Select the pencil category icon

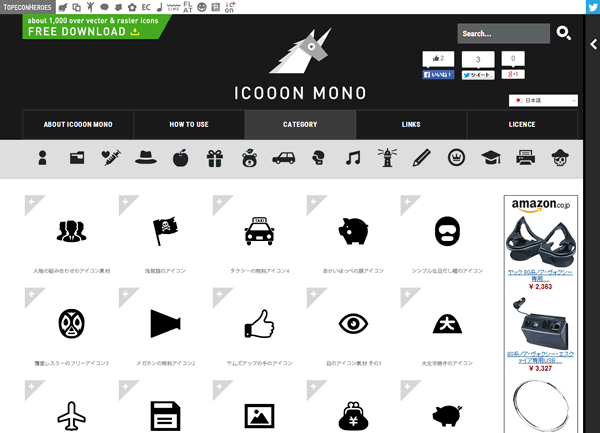tap(422, 158)
